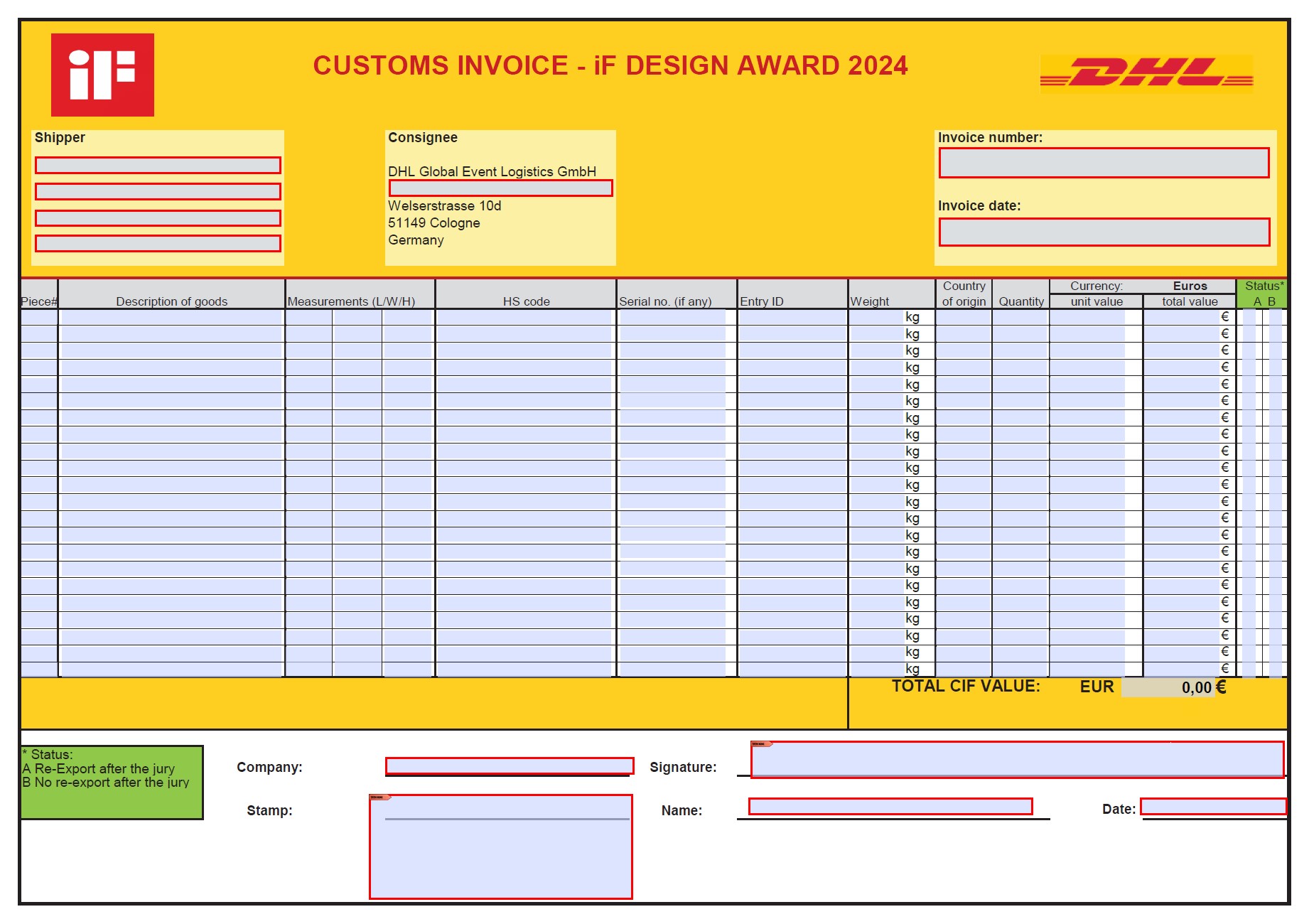Tick Status A checkbox in first table row
1309x924 pixels.
pos(1249,317)
